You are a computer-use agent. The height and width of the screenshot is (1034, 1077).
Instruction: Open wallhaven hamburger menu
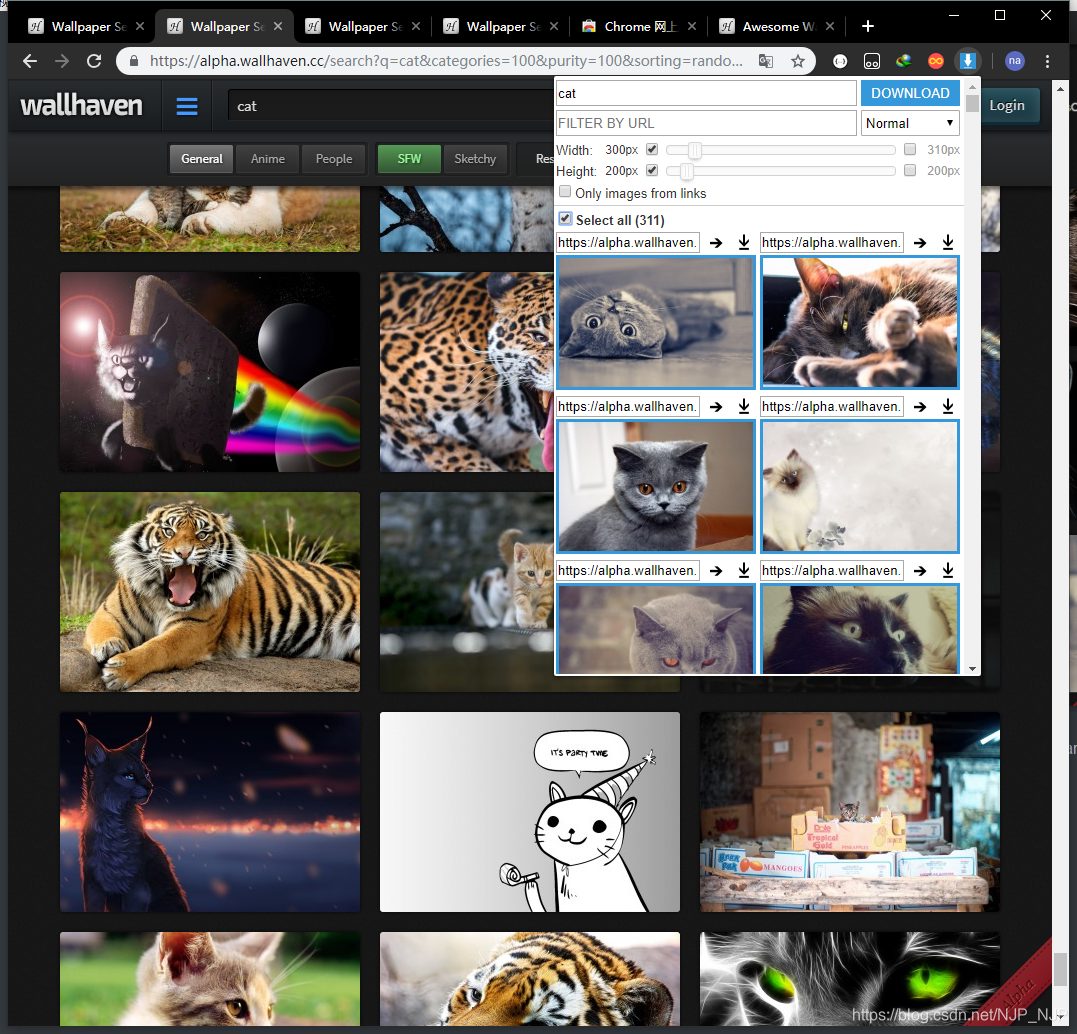coord(187,106)
